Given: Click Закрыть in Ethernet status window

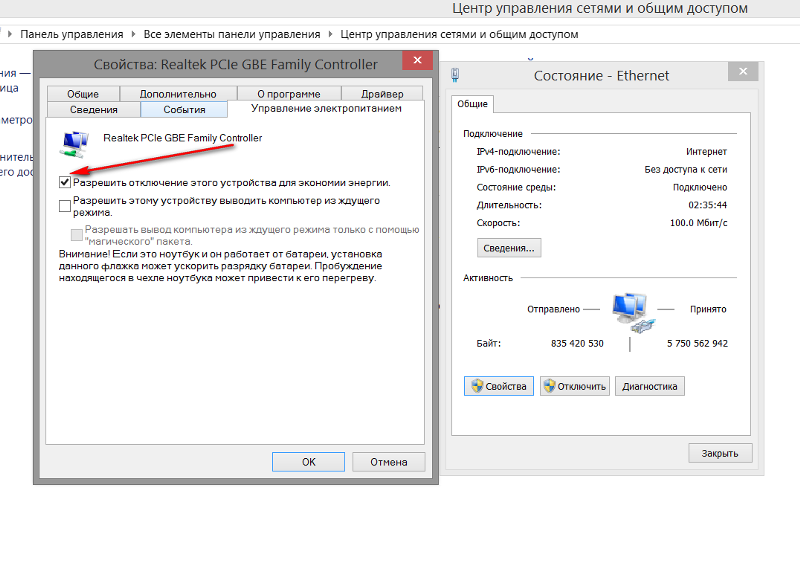Looking at the screenshot, I should click(720, 453).
